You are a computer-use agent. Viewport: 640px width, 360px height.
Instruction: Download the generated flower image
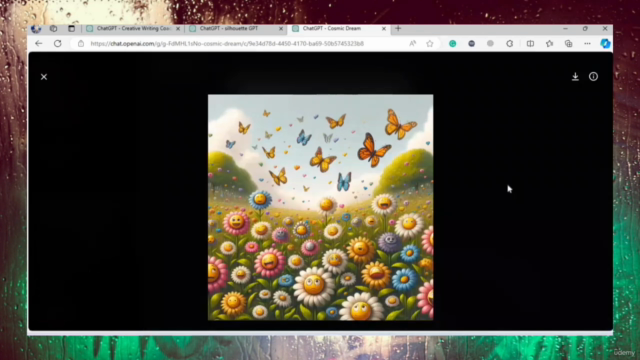click(575, 76)
